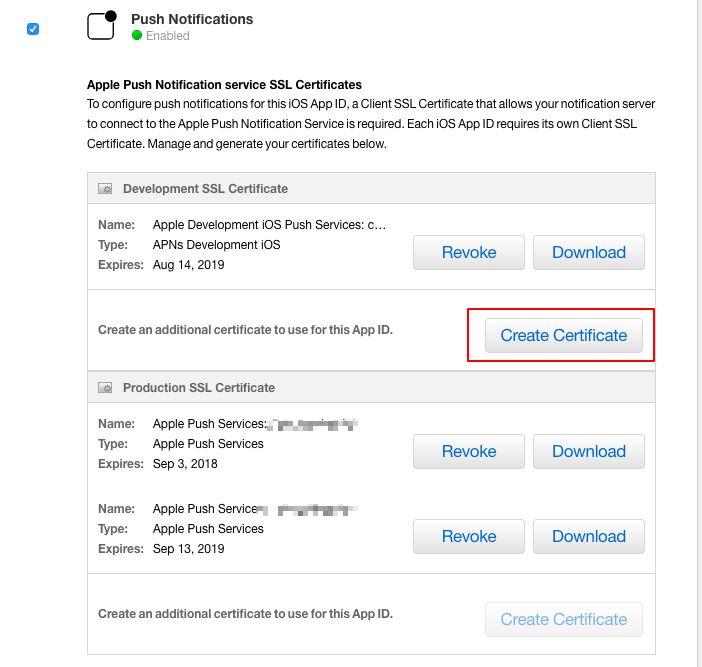Viewport: 702px width, 667px height.
Task: Download production certificate expiring Sep 3, 2018
Action: (x=588, y=452)
